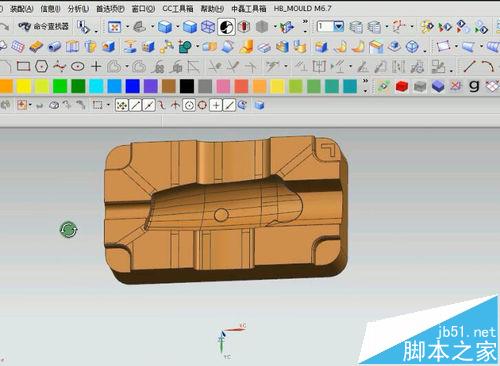Open the HB_MOULD M6.7 menu
The height and width of the screenshot is (366, 500).
click(302, 9)
